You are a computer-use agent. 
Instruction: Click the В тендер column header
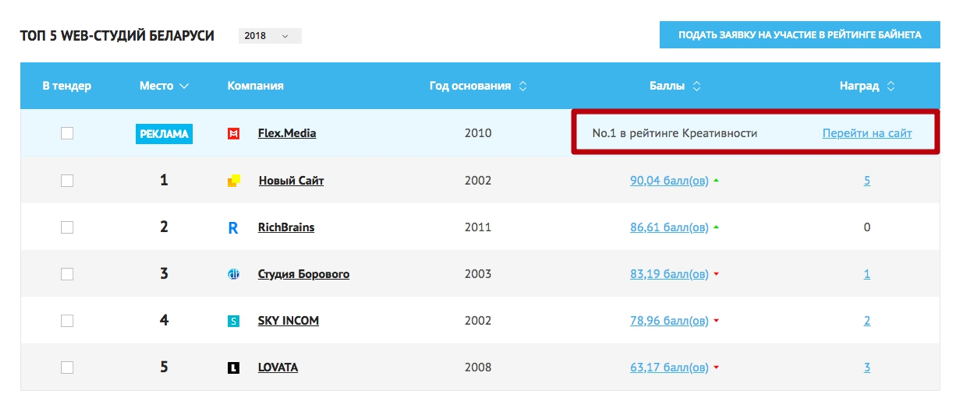coord(67,86)
